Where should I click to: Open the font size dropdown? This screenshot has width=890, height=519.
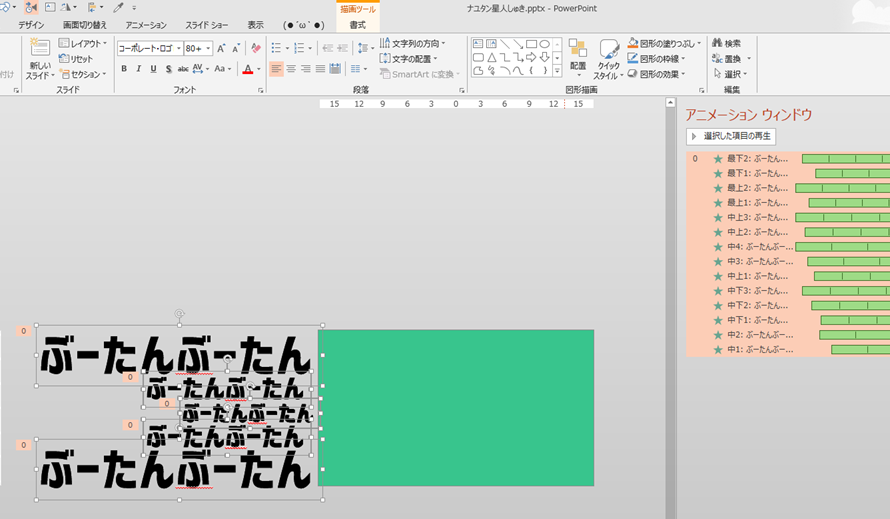(208, 49)
